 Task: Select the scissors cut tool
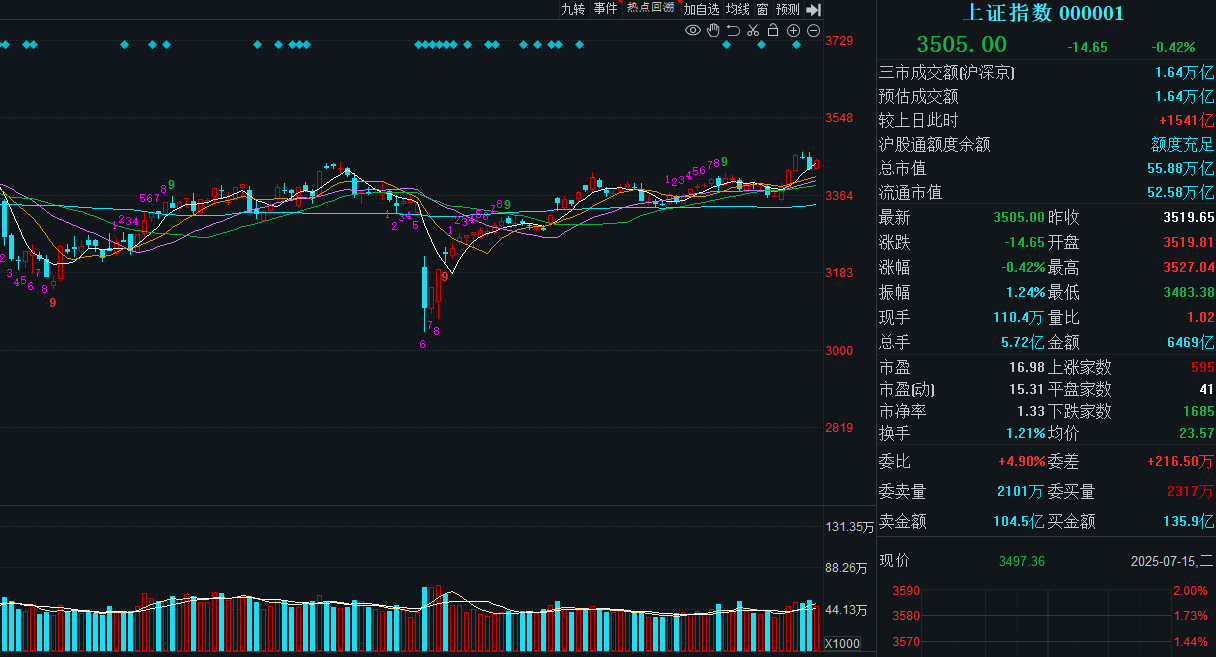(753, 31)
